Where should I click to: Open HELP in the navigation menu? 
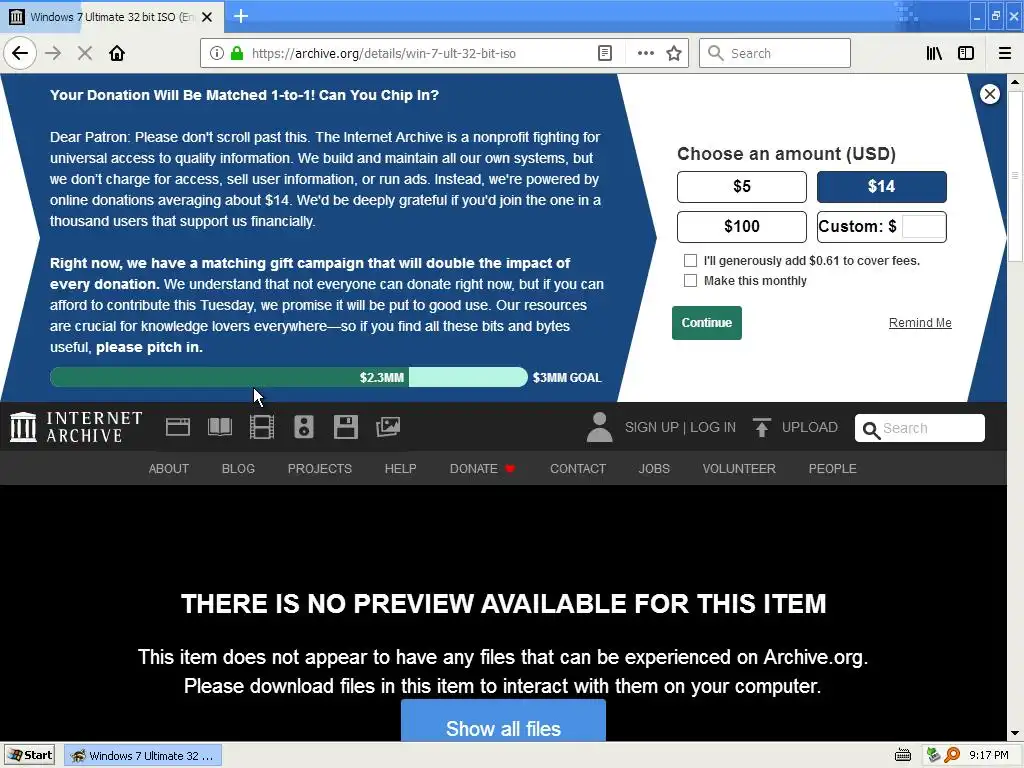[x=400, y=469]
